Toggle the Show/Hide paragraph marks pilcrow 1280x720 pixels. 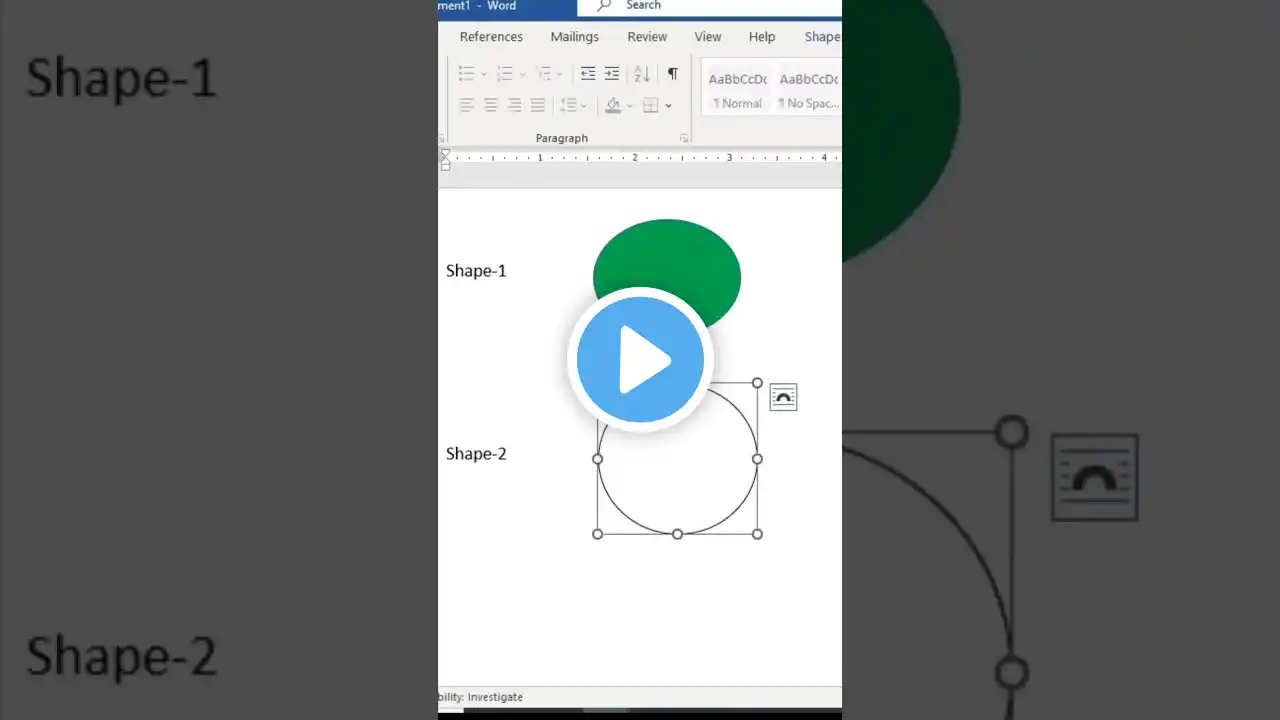tap(673, 74)
